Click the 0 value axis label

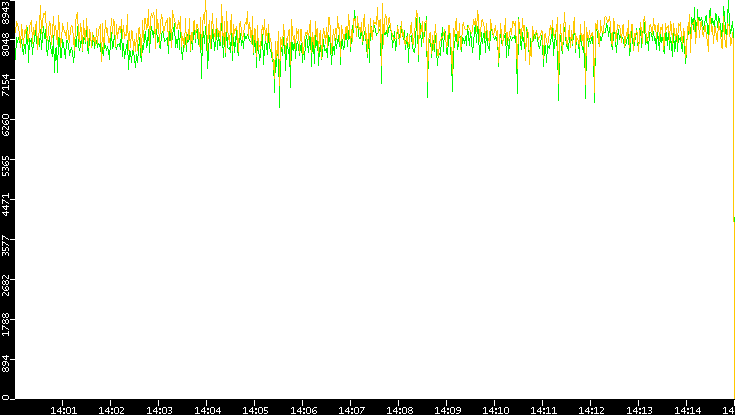(6, 398)
